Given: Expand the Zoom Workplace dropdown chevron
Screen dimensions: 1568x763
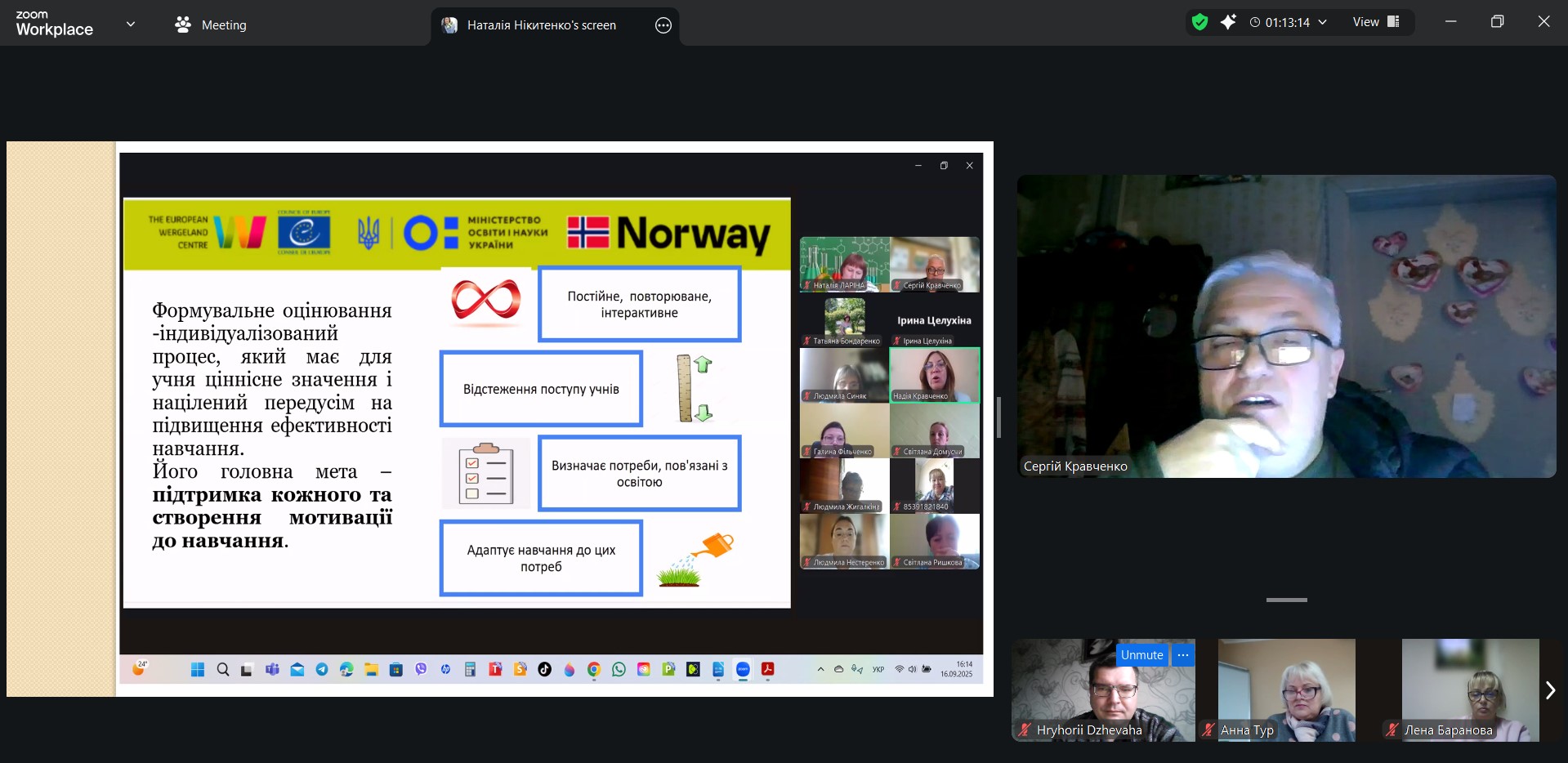Looking at the screenshot, I should point(131,25).
